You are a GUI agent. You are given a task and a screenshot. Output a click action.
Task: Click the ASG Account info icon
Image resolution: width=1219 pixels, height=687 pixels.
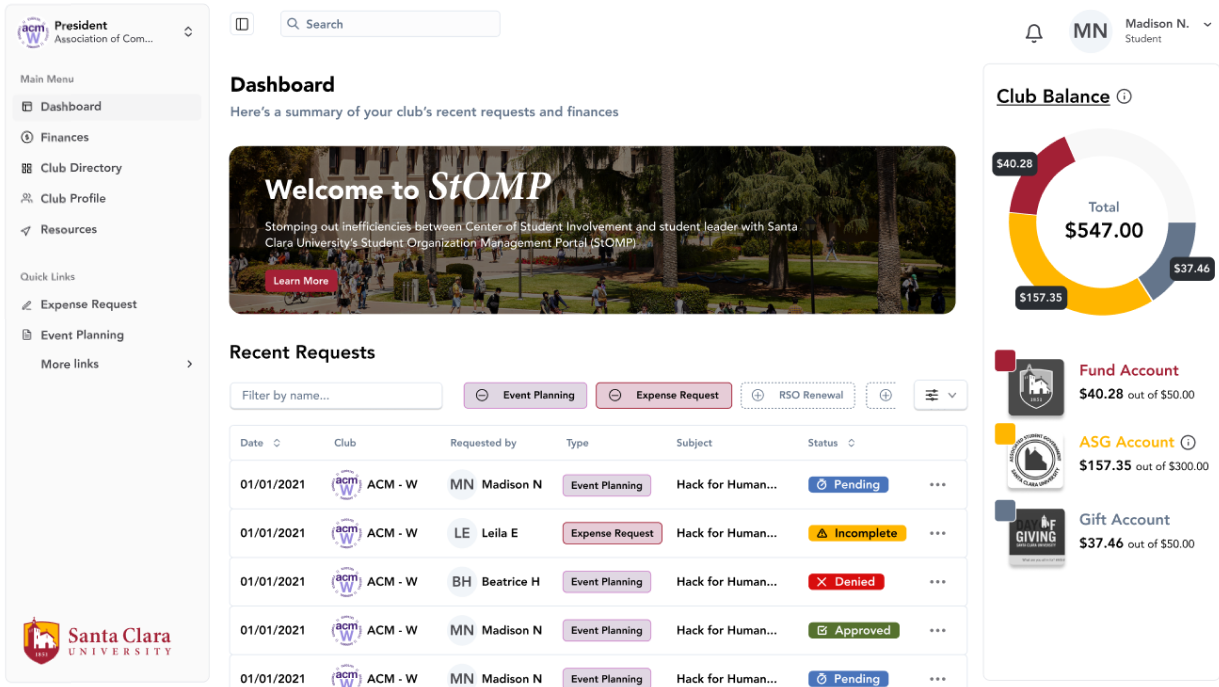(x=1188, y=442)
